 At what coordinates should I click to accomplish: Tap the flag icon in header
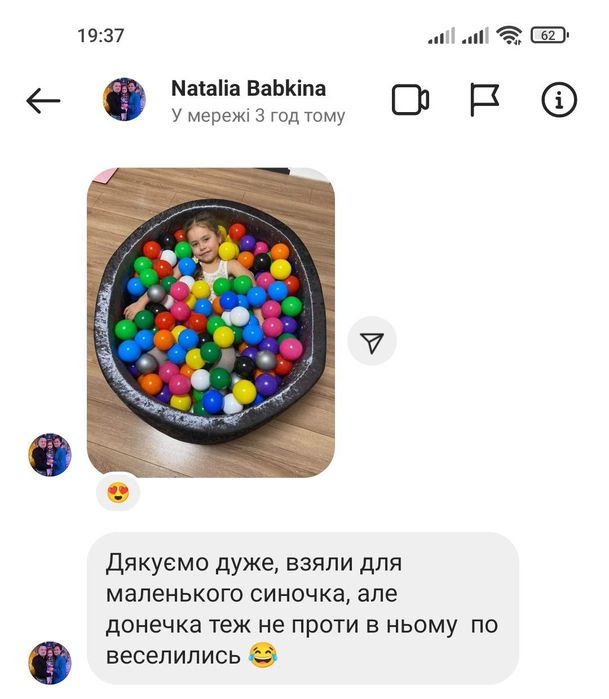(484, 99)
